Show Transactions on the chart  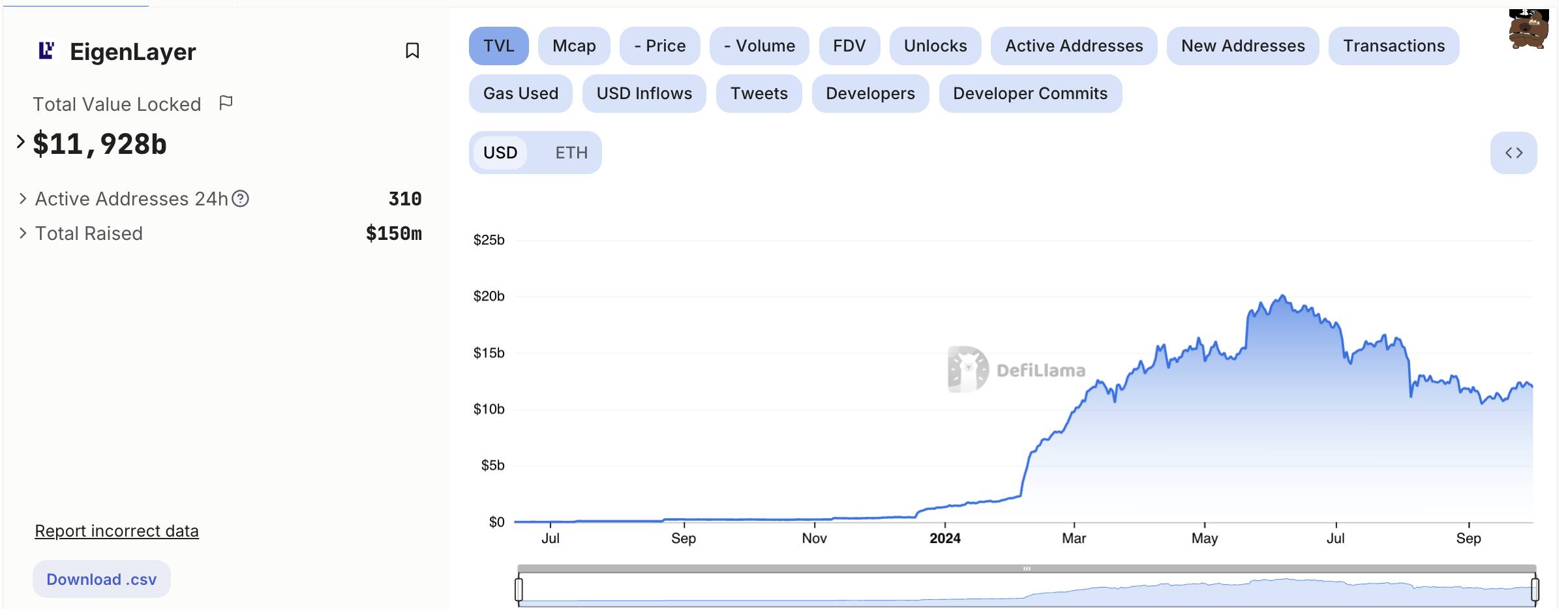point(1394,46)
